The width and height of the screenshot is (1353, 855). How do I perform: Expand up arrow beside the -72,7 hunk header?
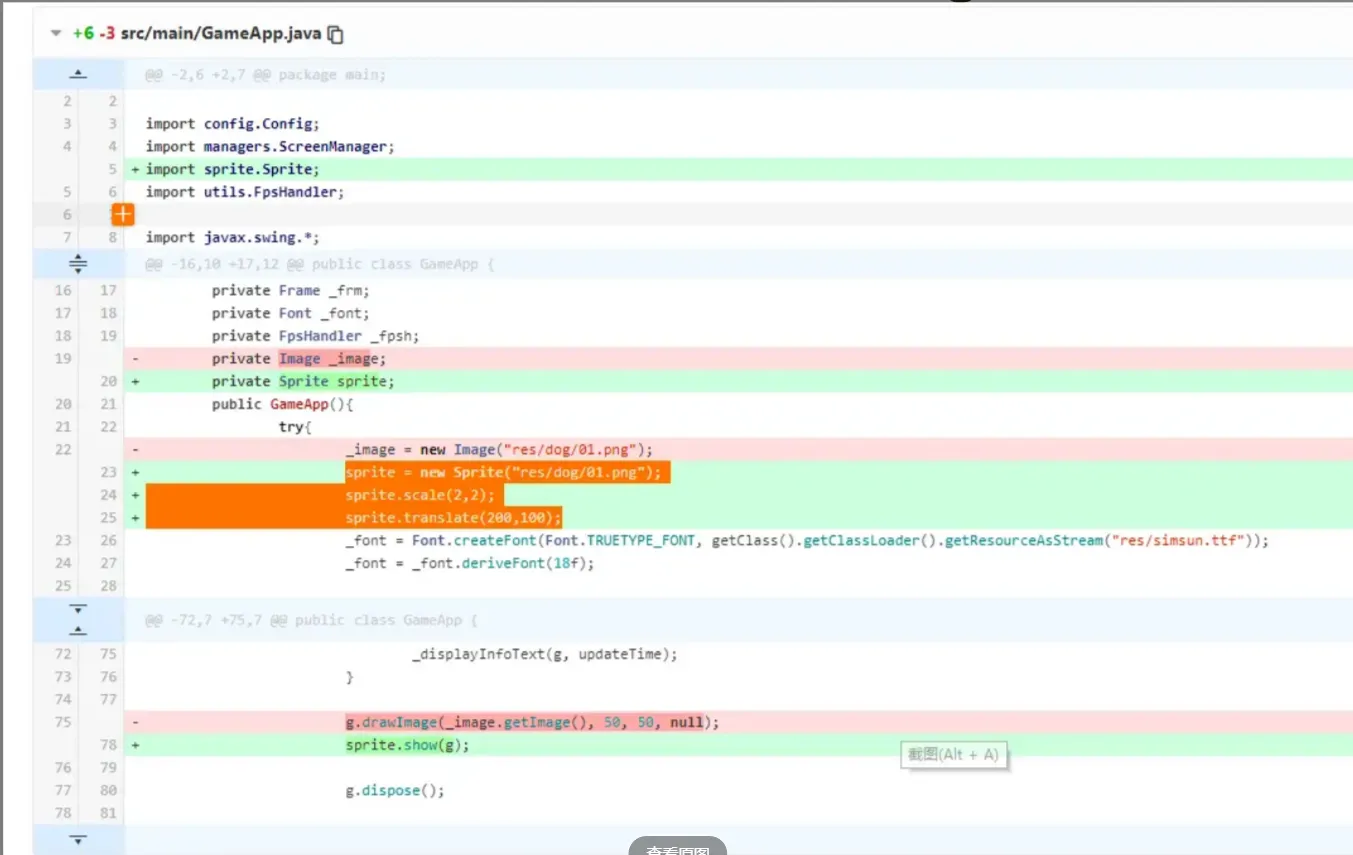78,631
